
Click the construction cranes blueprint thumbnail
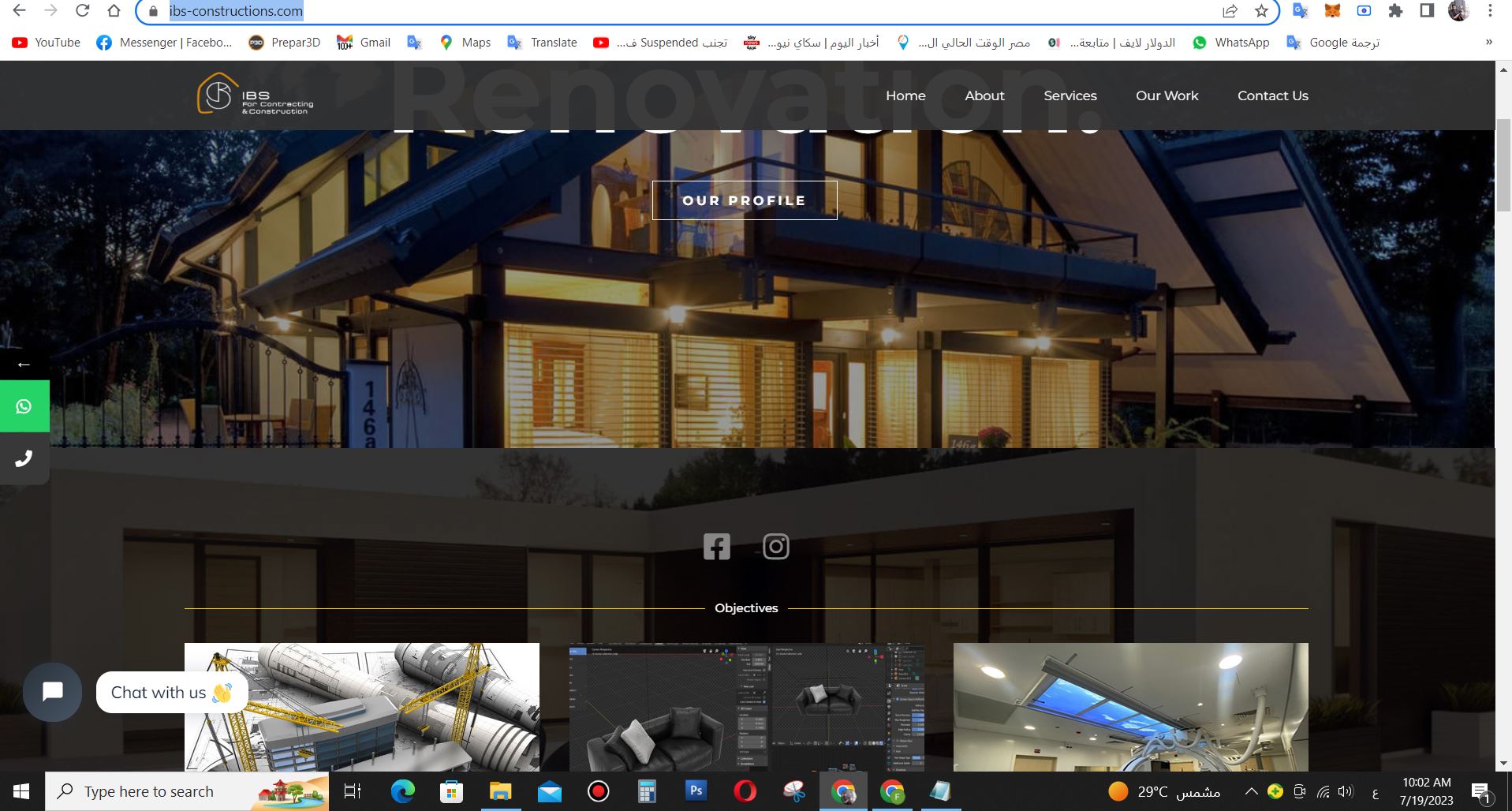coord(361,707)
